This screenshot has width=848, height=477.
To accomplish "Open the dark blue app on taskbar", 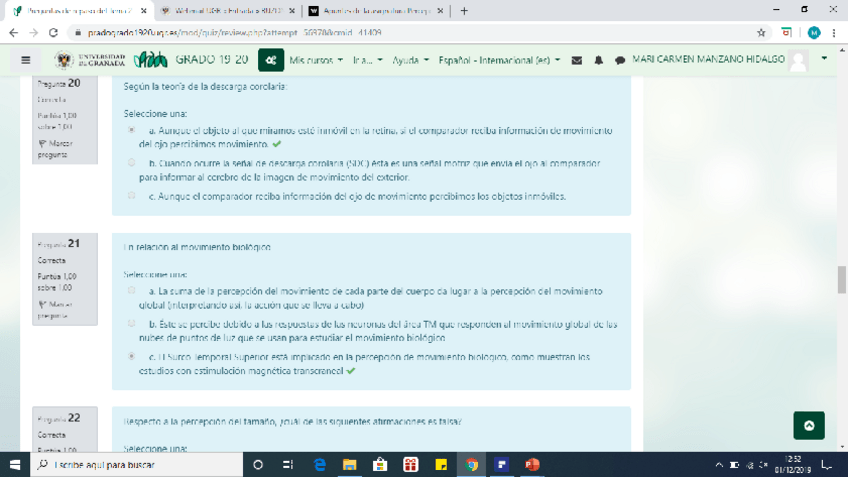I will tap(501, 465).
